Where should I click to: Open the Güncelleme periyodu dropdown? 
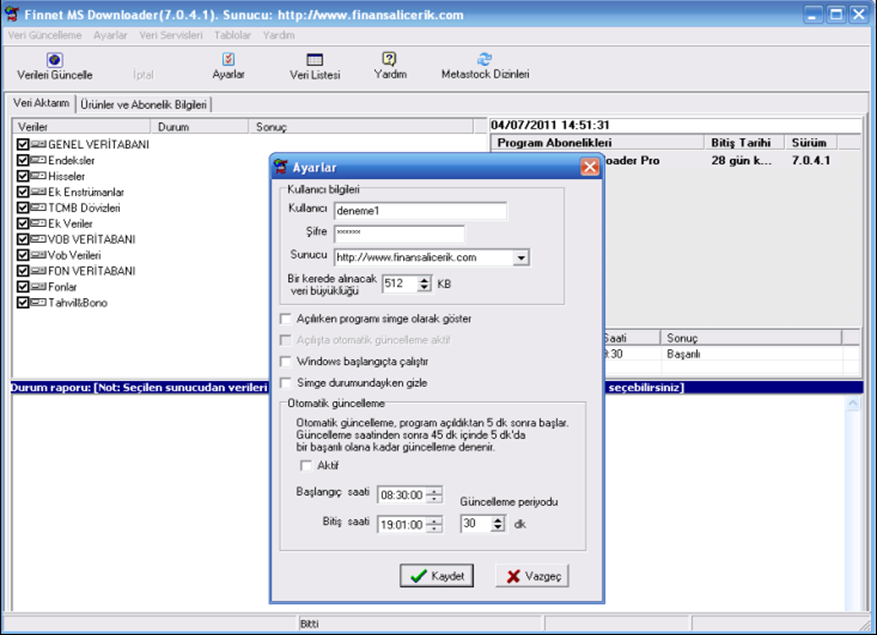coord(499,524)
